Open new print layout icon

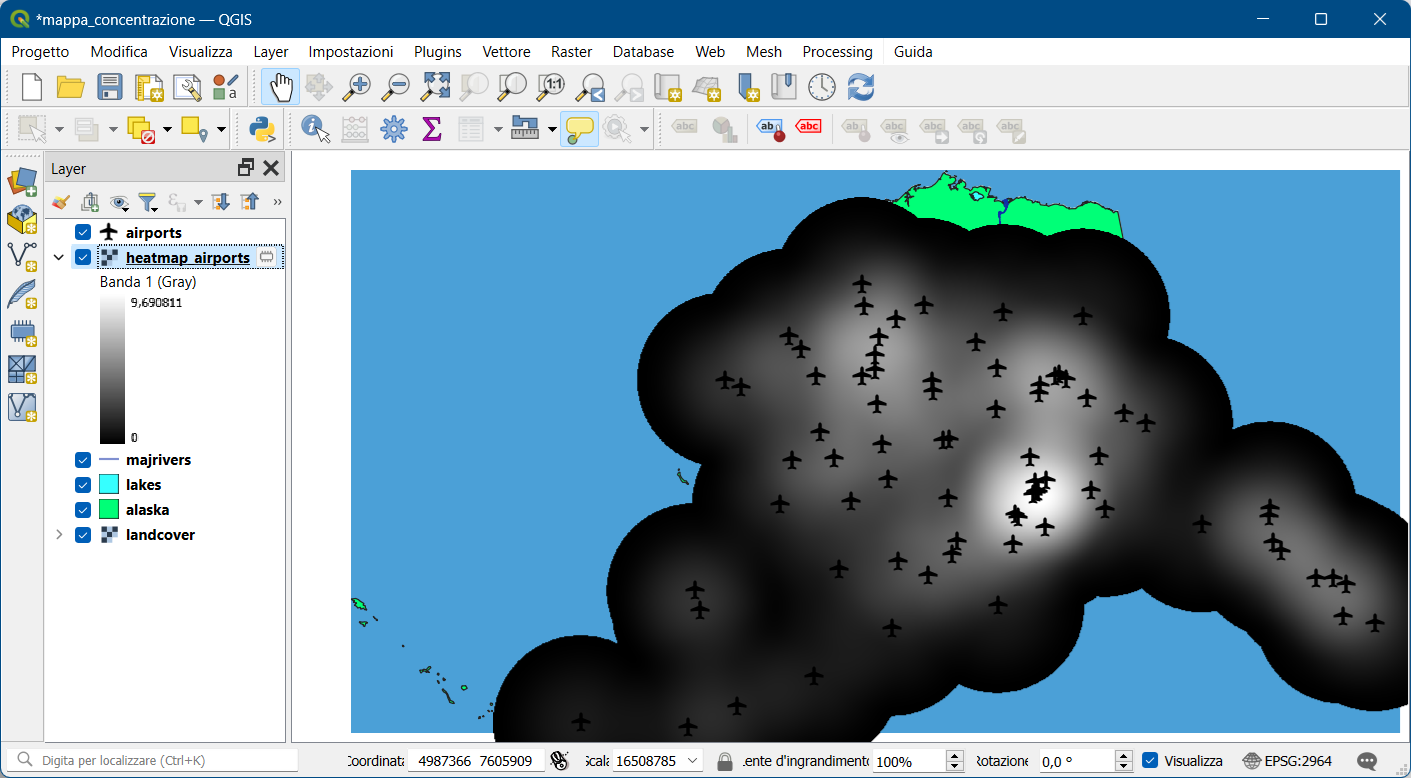click(149, 87)
